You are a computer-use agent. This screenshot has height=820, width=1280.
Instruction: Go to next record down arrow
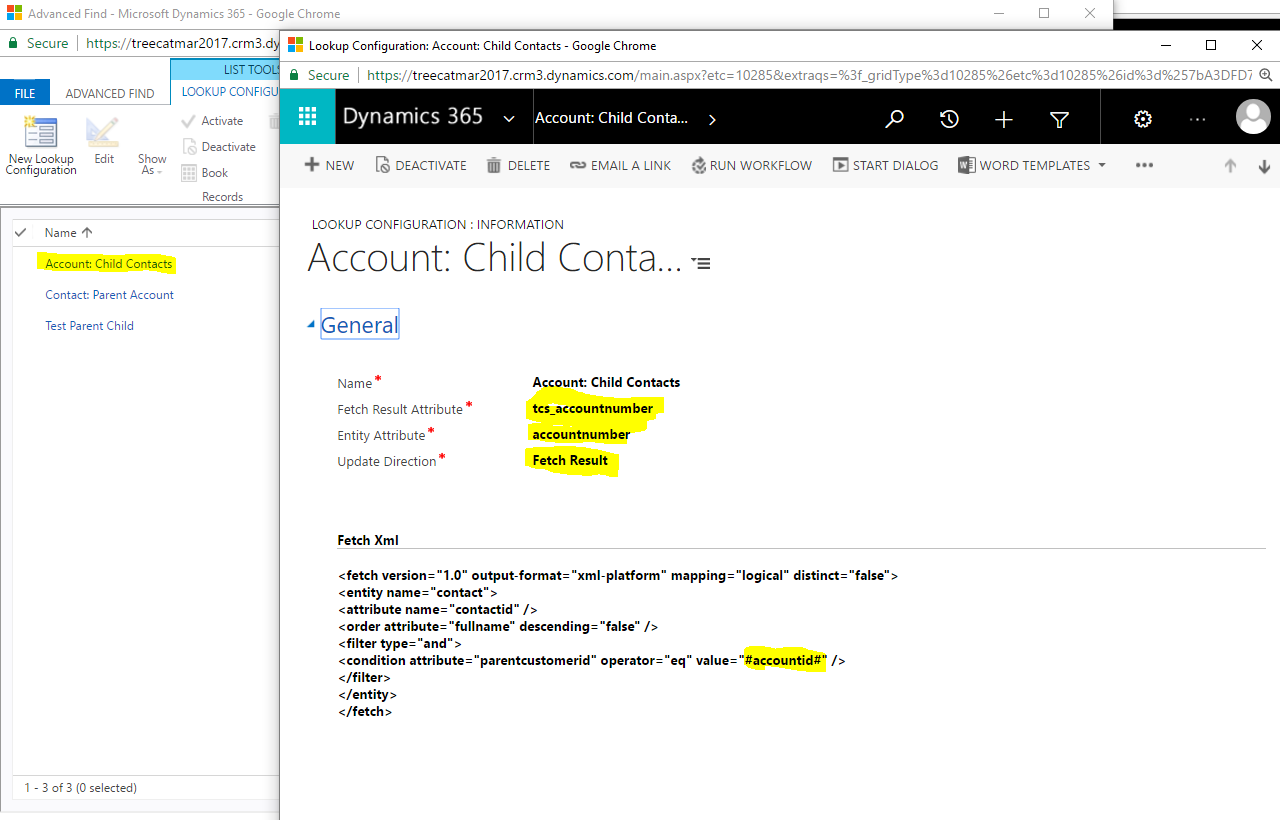(x=1264, y=166)
